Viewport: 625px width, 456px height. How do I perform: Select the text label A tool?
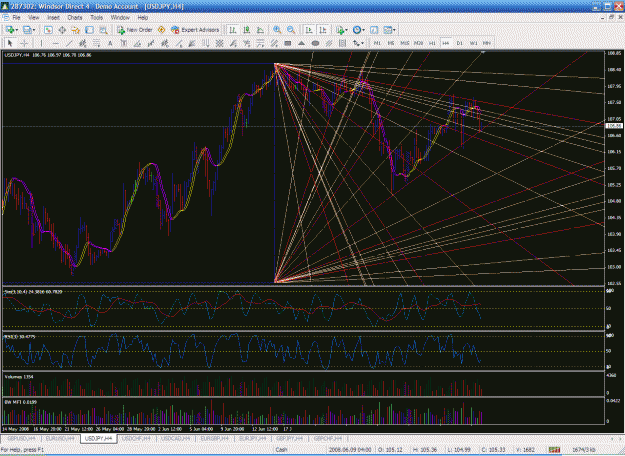click(110, 43)
